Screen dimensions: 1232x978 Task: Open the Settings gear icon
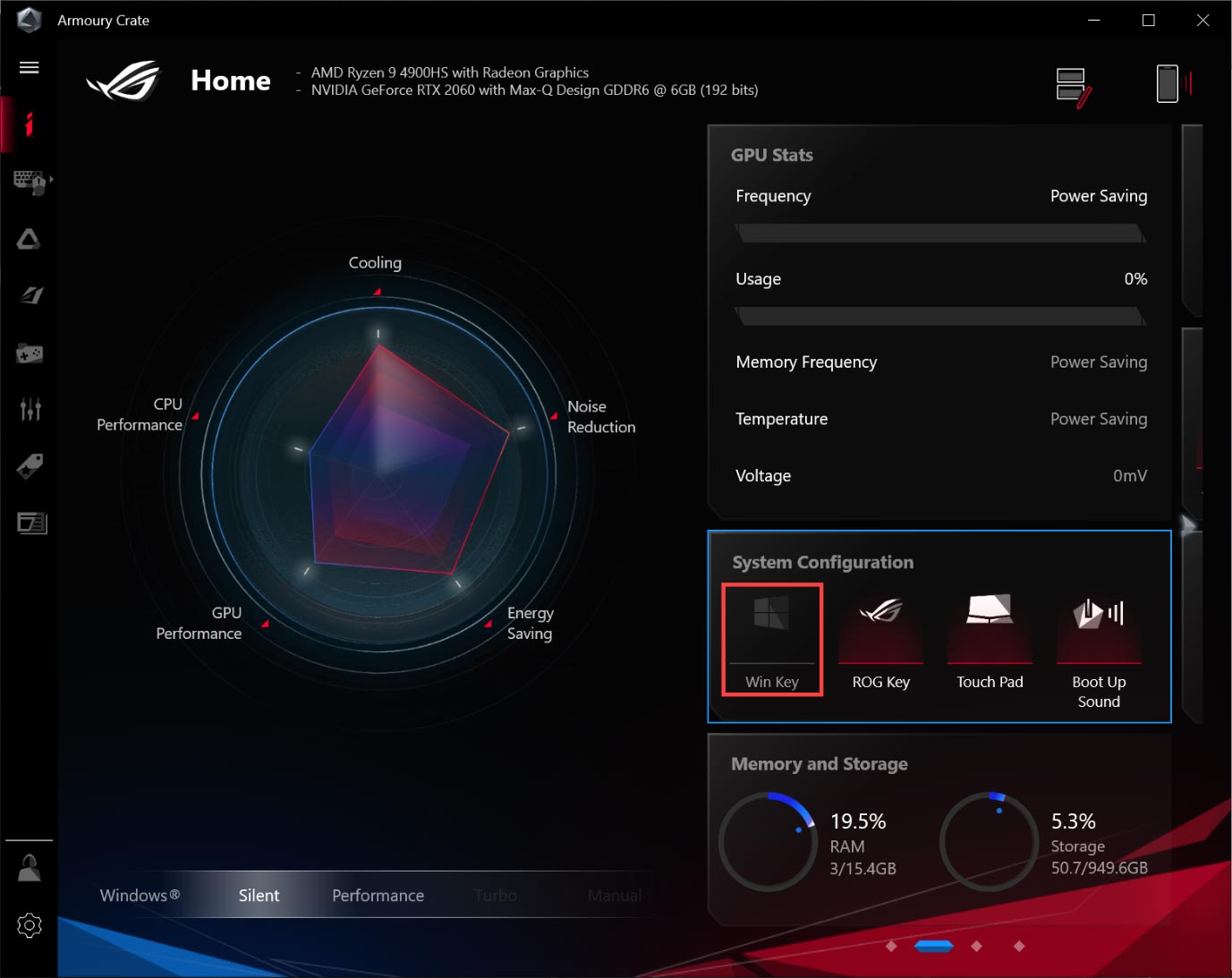[x=30, y=925]
